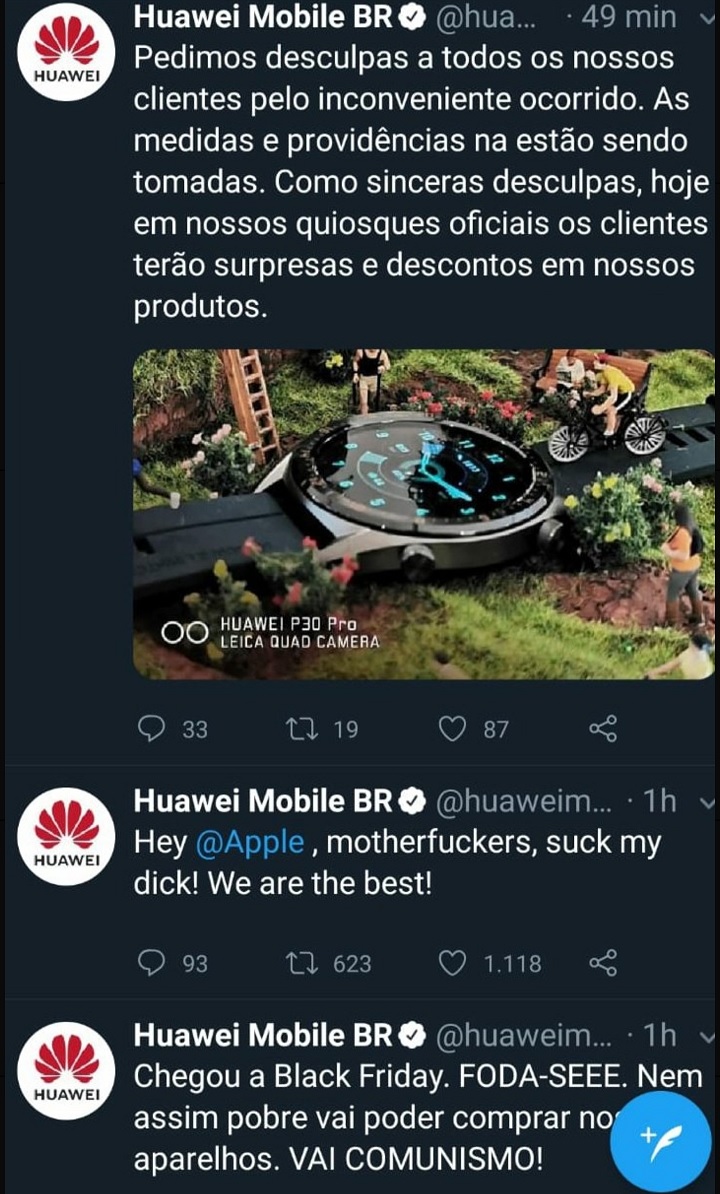Open the Huawei avatar on the apology tweet
This screenshot has width=720, height=1194.
point(66,52)
